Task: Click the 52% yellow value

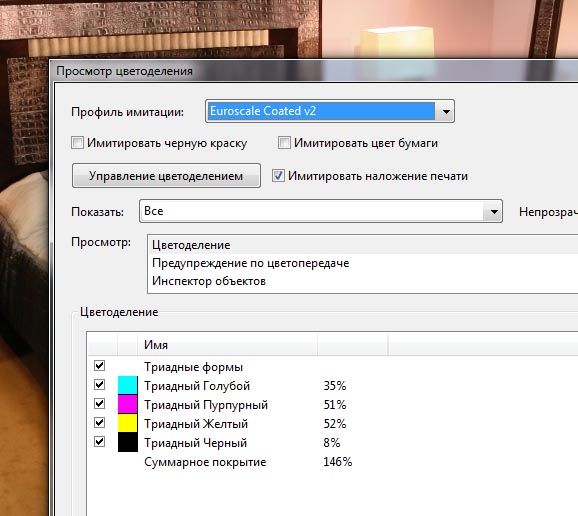Action: point(335,424)
